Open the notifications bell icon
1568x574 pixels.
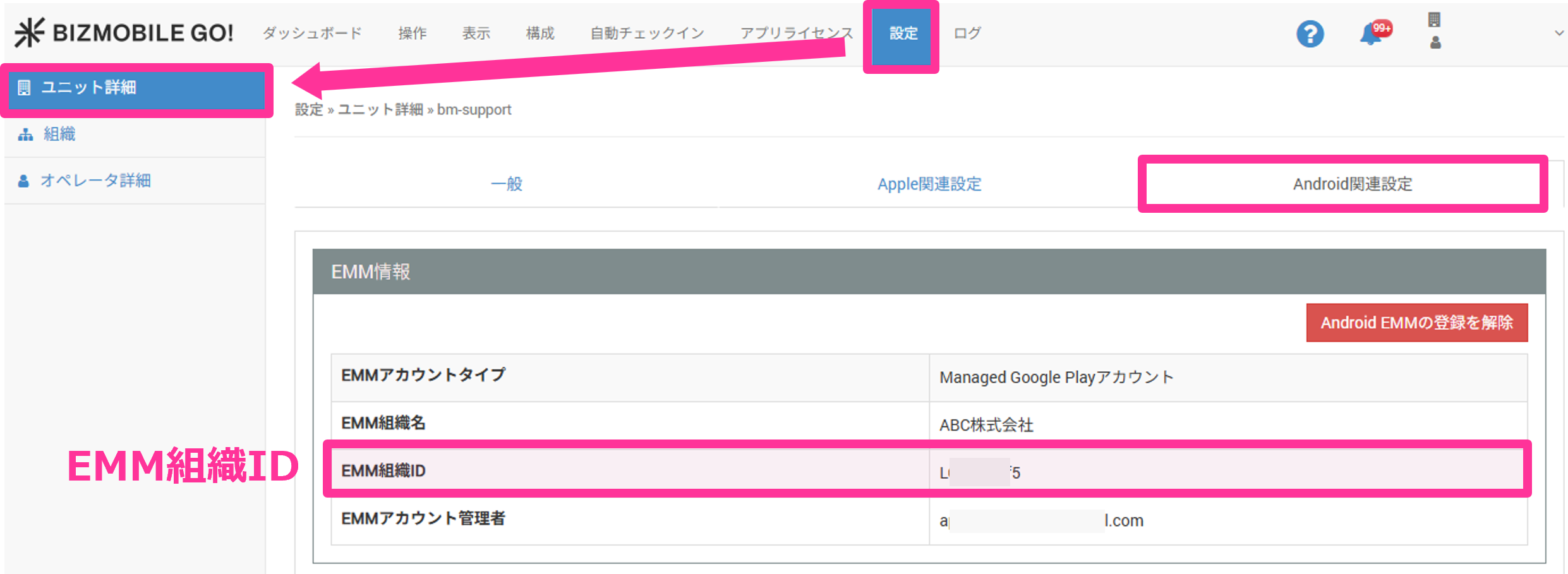click(x=1368, y=35)
